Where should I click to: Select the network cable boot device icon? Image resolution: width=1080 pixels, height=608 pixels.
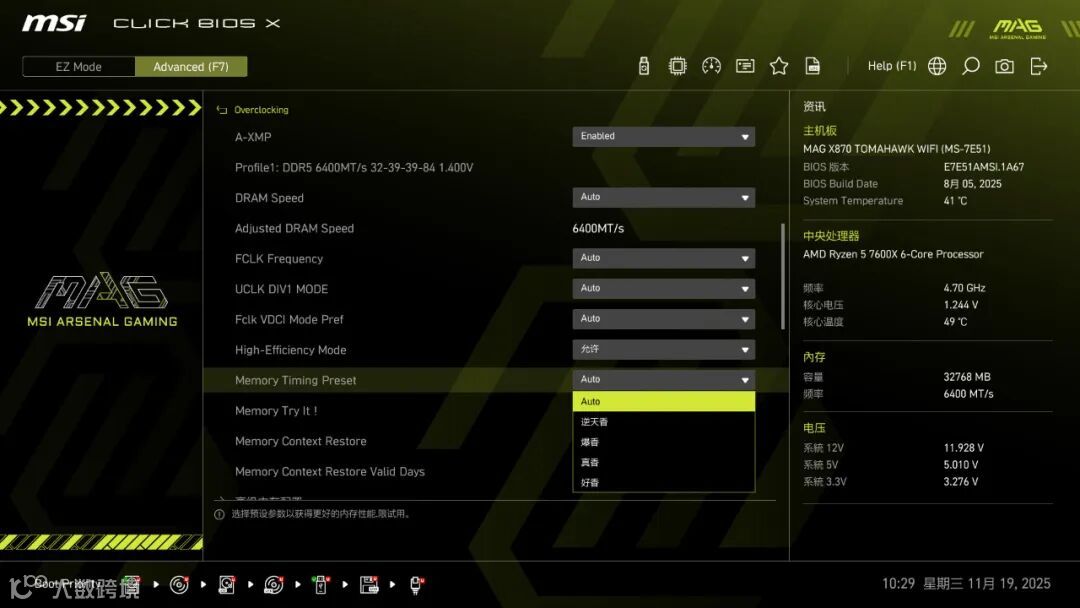click(416, 585)
